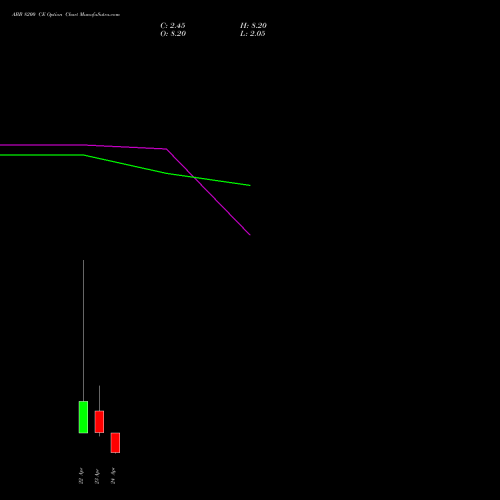This screenshot has width=500, height=500.
Task: Click the high value 'H: 8.20'
Action: [253, 26]
